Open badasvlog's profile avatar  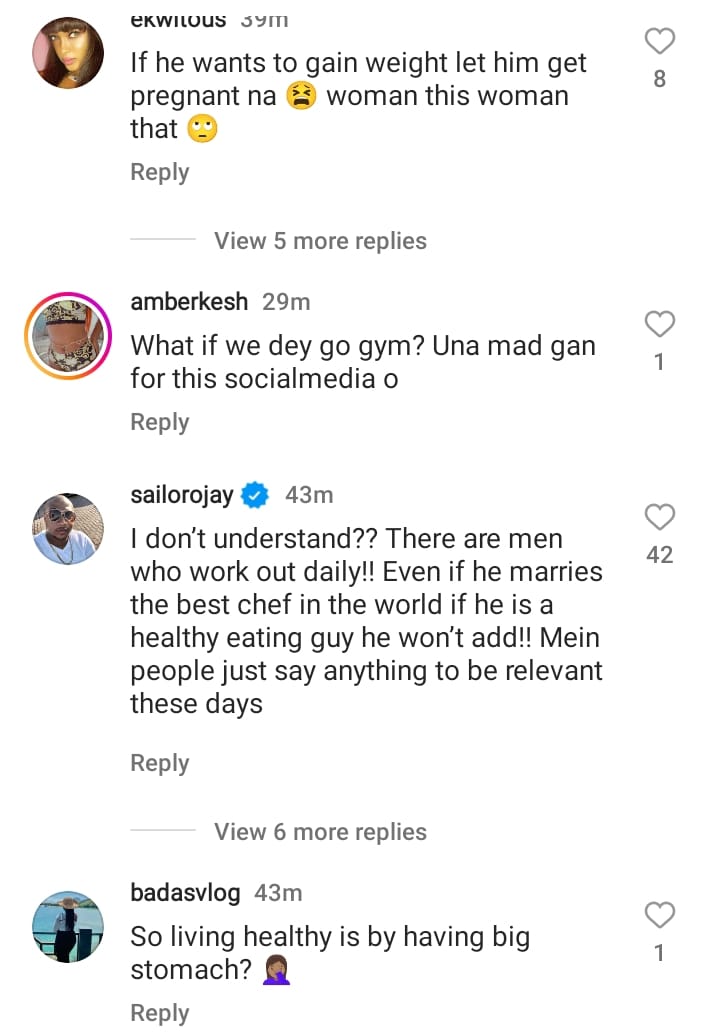click(x=68, y=926)
